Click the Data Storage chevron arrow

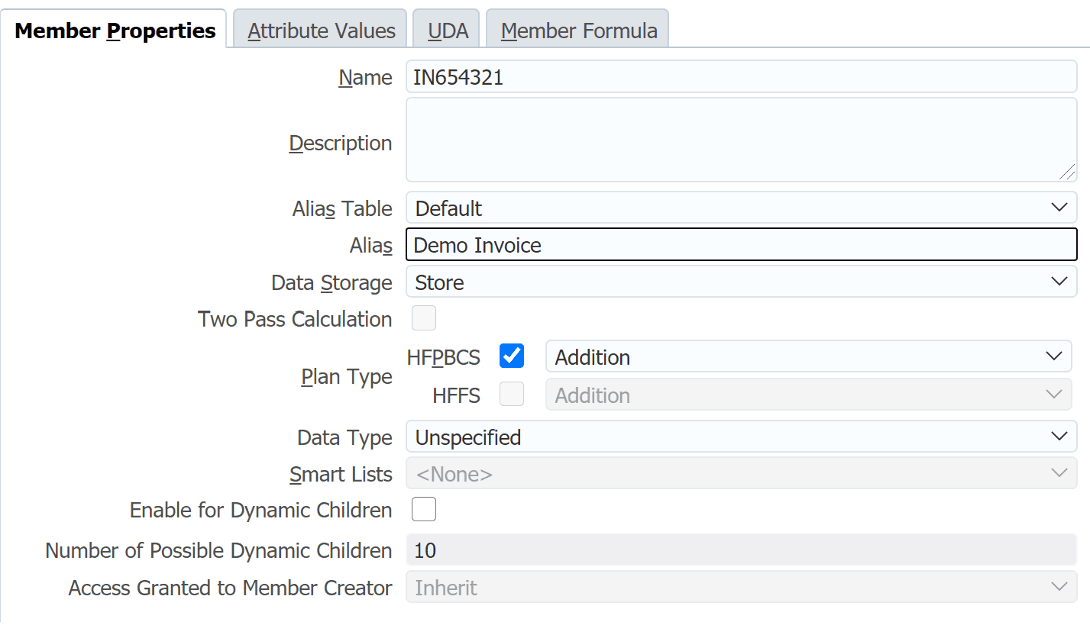pyautogui.click(x=1060, y=281)
